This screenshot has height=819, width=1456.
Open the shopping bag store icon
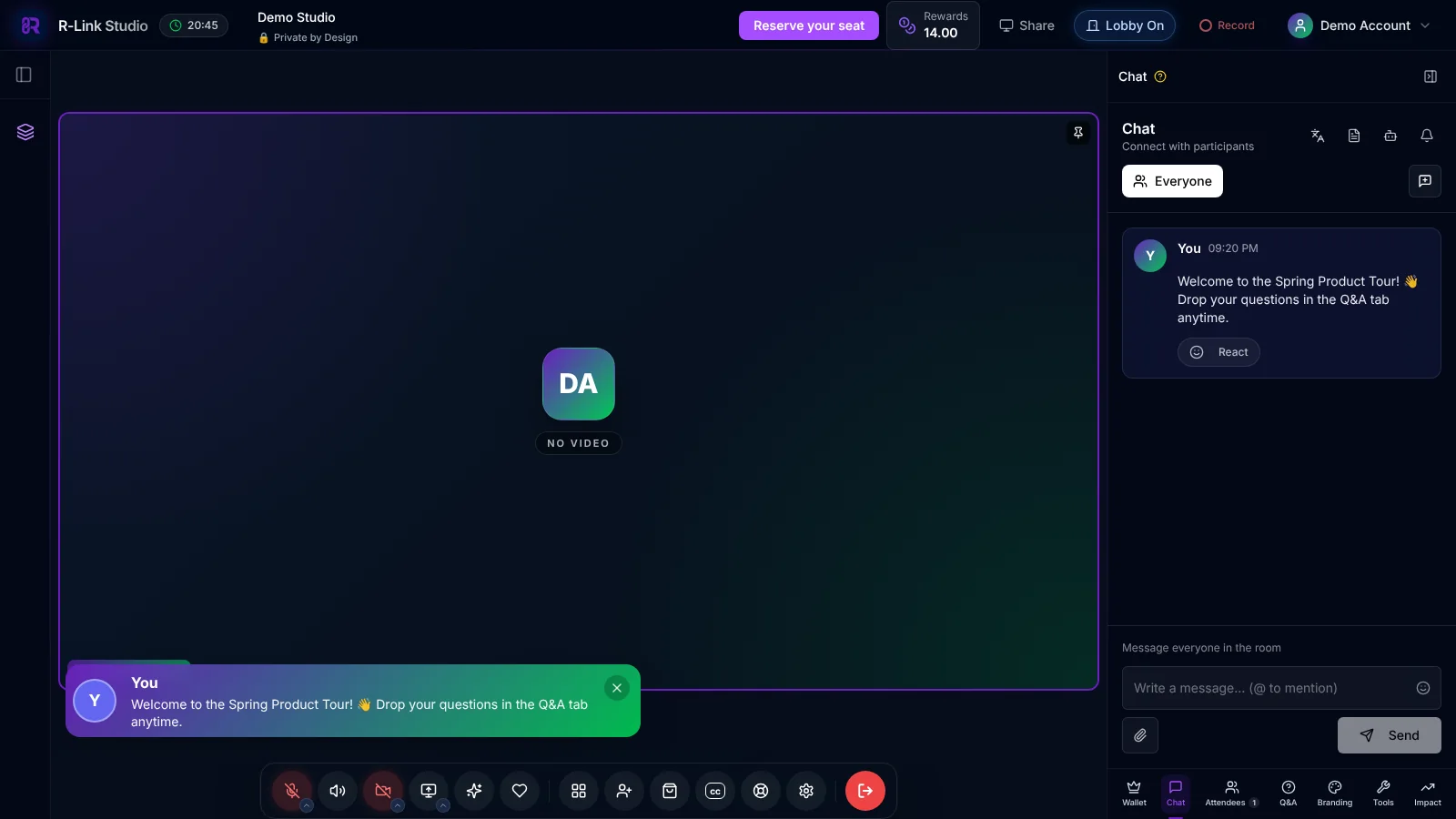(x=670, y=791)
